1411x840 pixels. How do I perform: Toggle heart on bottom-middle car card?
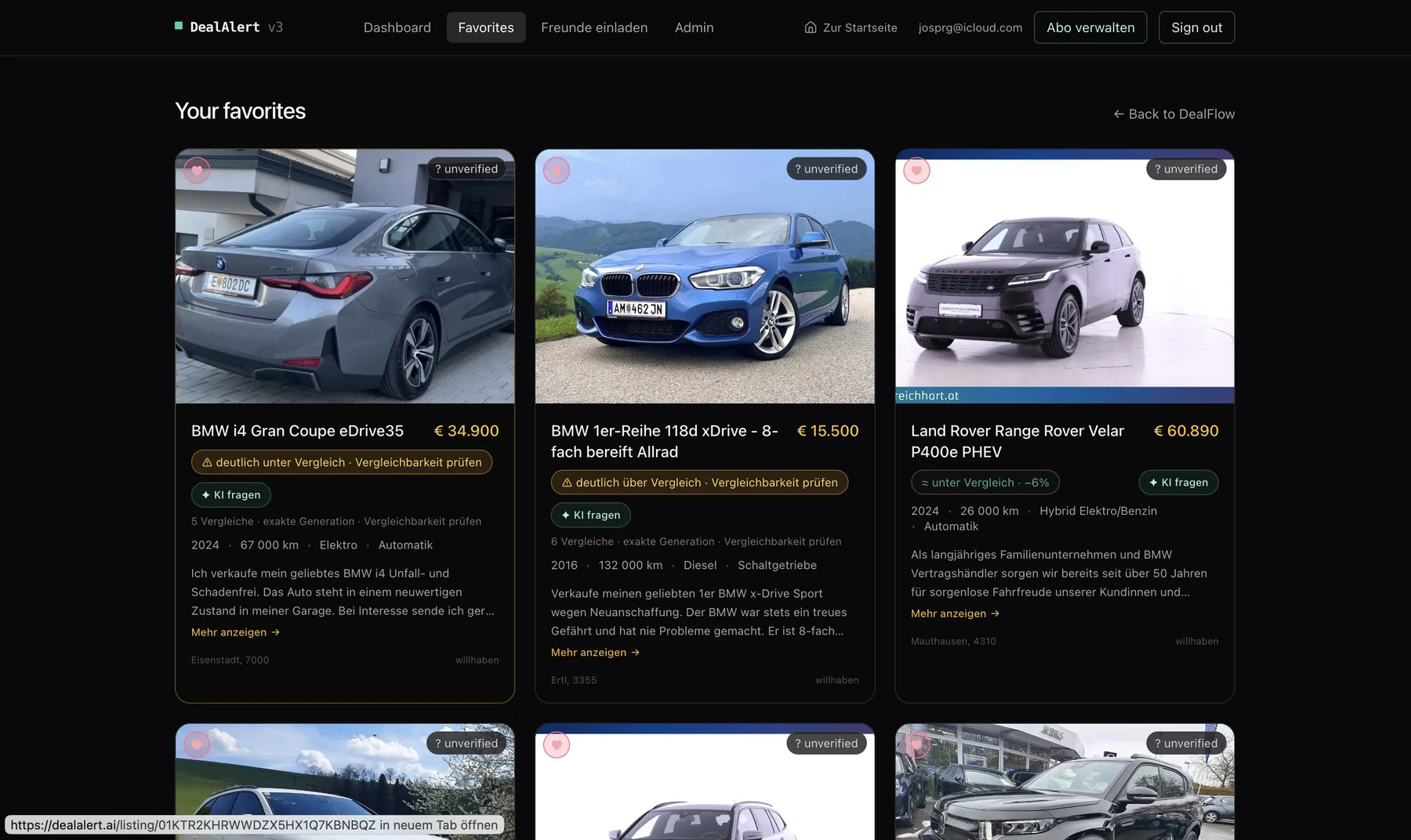coord(557,744)
